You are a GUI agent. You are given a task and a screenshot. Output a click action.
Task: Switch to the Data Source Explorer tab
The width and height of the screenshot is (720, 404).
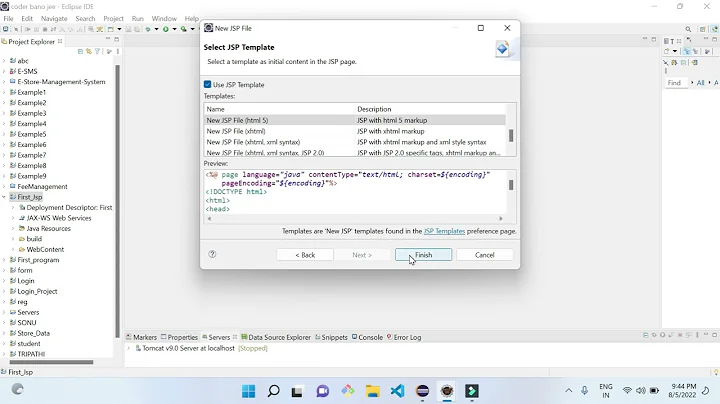pyautogui.click(x=276, y=337)
